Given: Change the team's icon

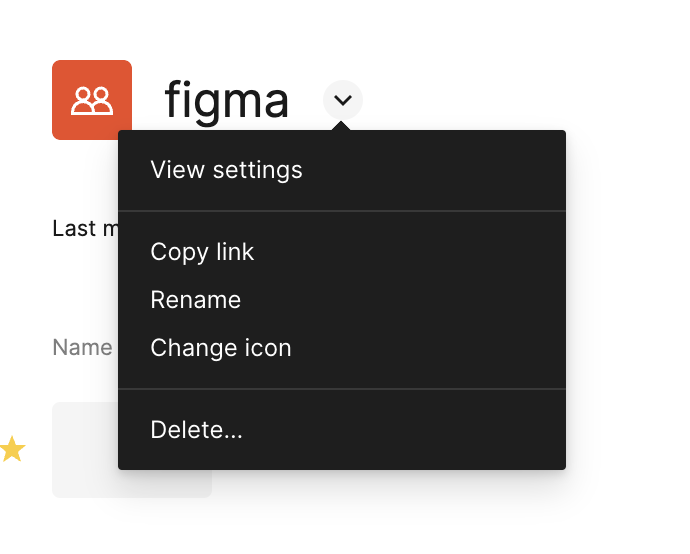Looking at the screenshot, I should [x=221, y=348].
